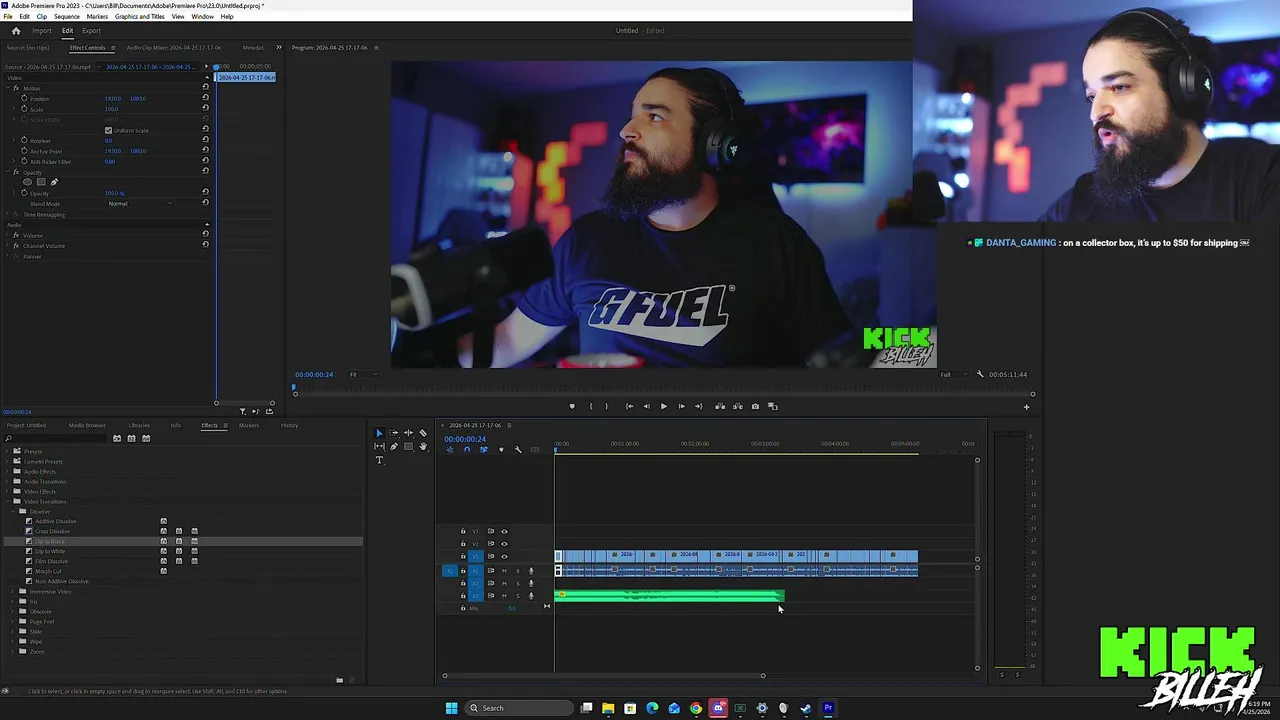Select the Hand tool

[423, 446]
